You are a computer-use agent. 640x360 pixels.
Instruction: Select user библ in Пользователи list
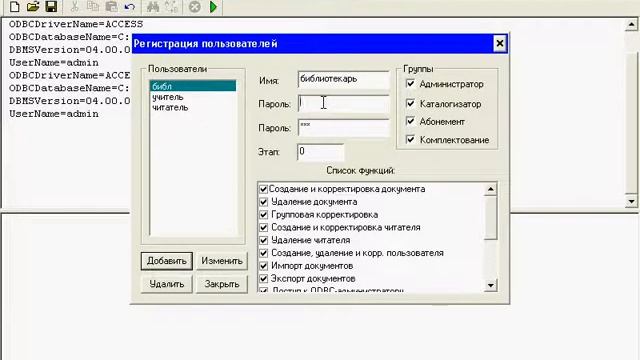click(x=193, y=86)
